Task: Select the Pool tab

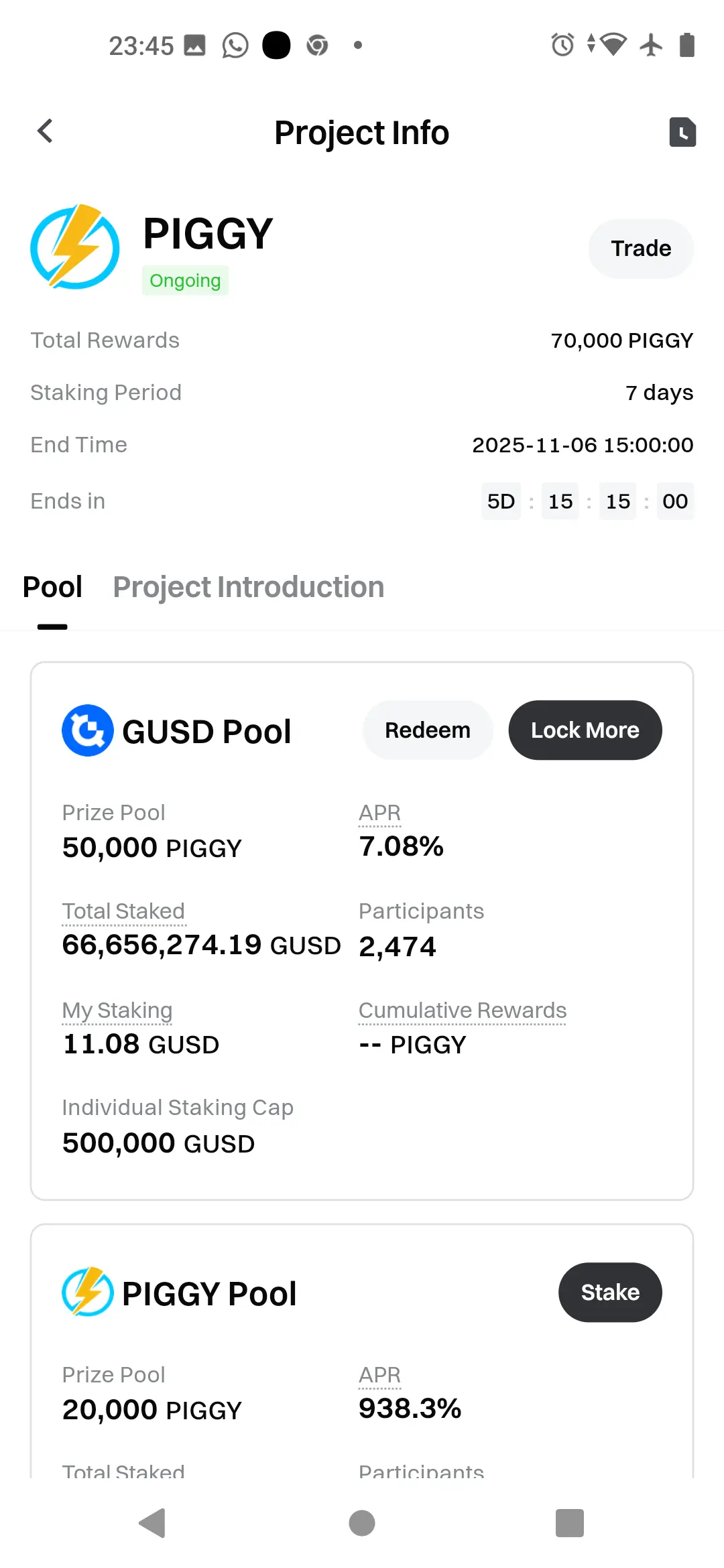Action: point(52,587)
